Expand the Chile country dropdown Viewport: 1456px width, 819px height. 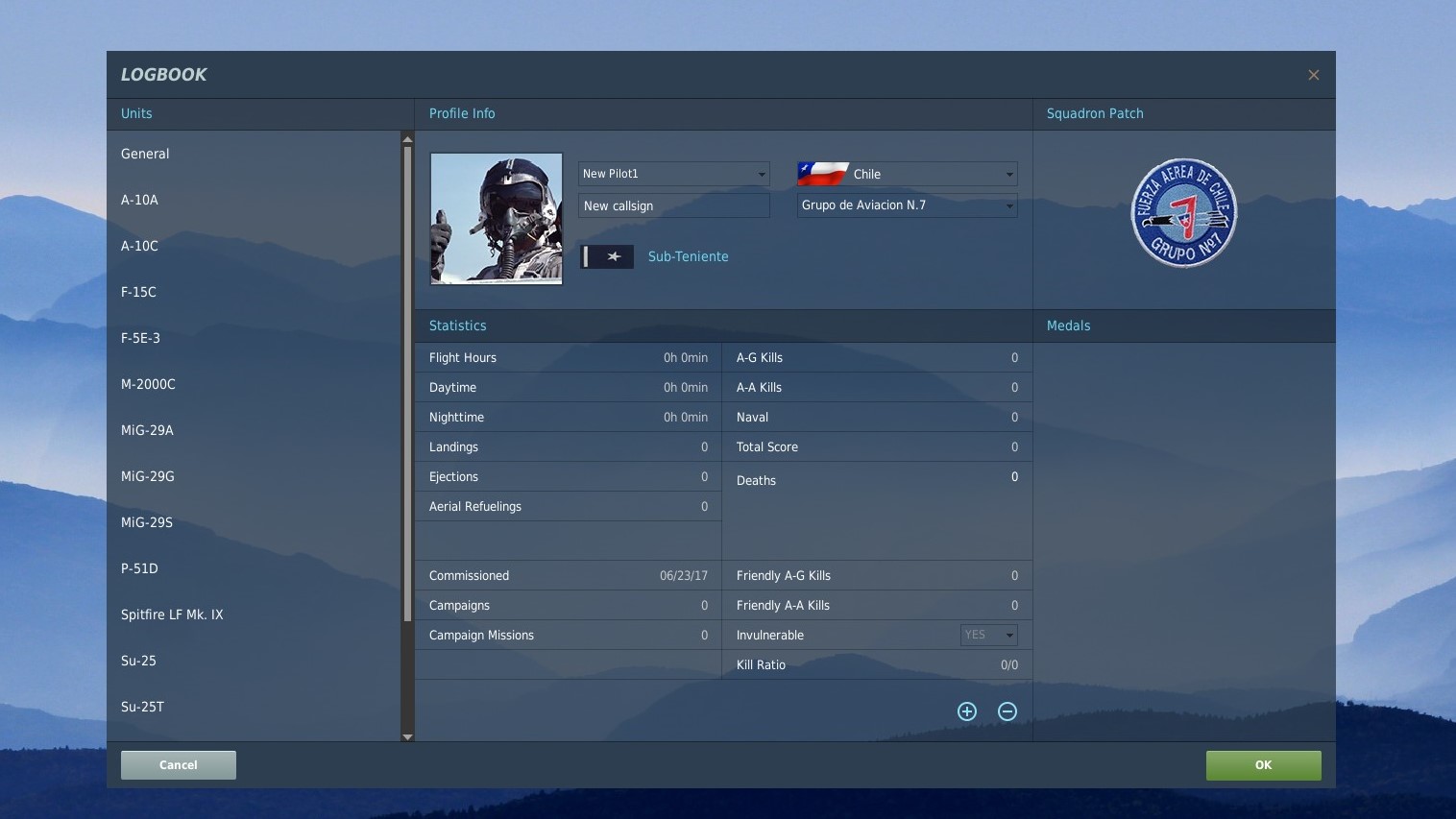[x=1008, y=175]
